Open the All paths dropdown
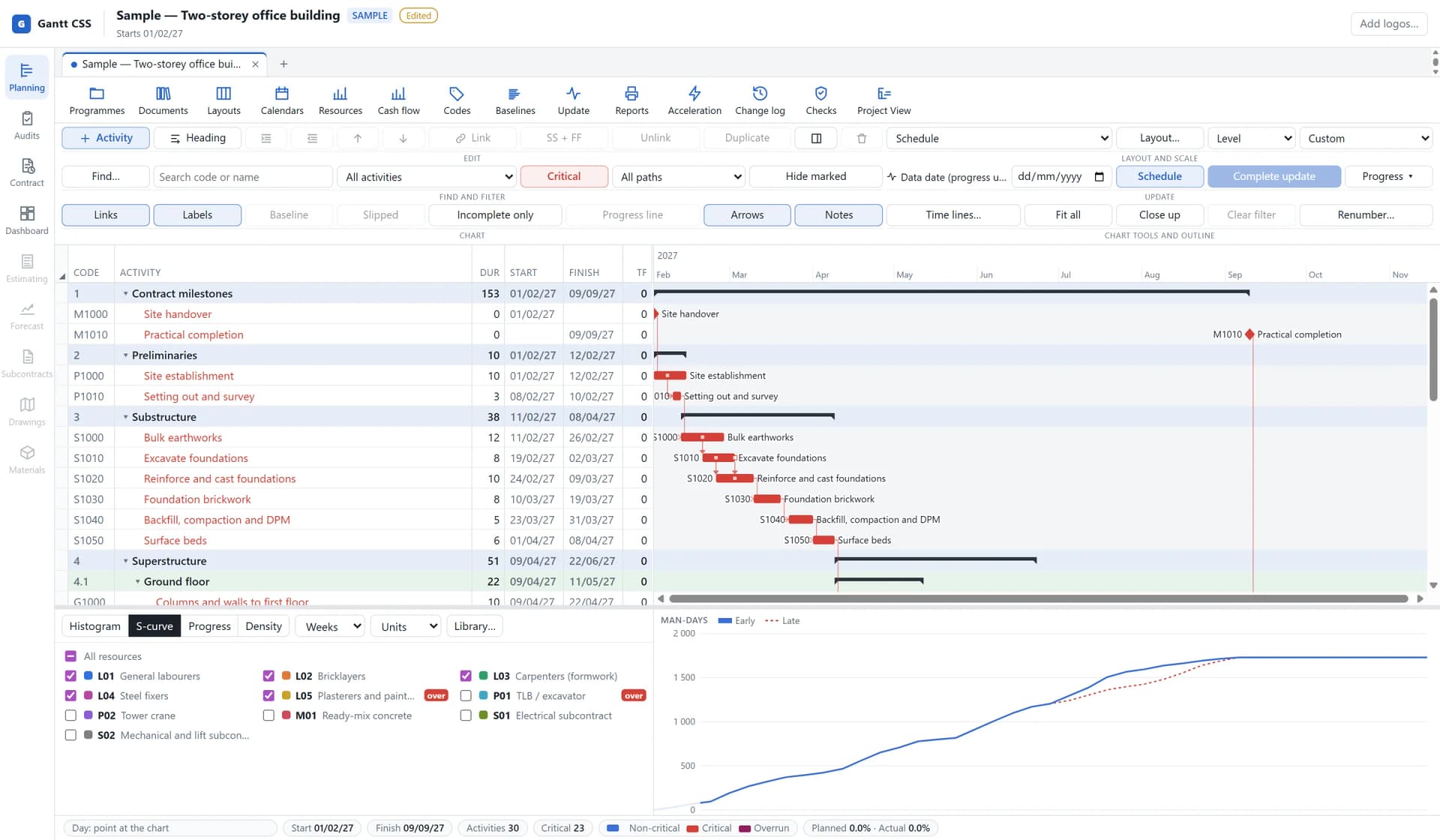Screen dimensions: 1440x840 point(679,177)
